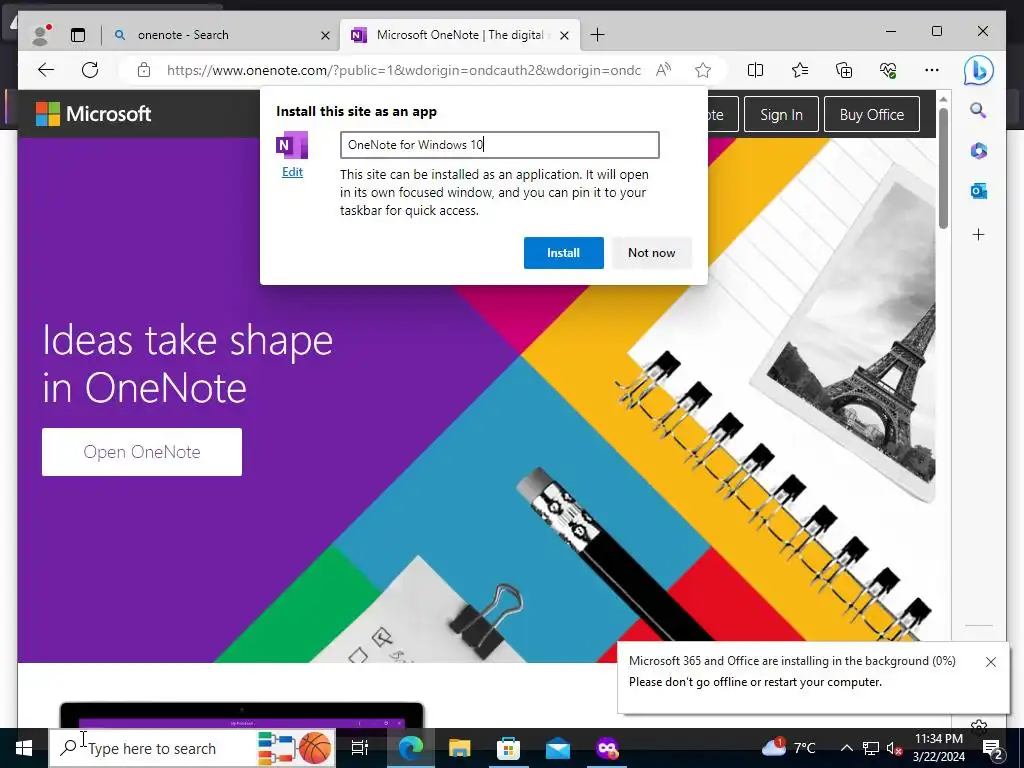Open Task View on taskbar
Screen dimensions: 1024x768
(x=360, y=748)
